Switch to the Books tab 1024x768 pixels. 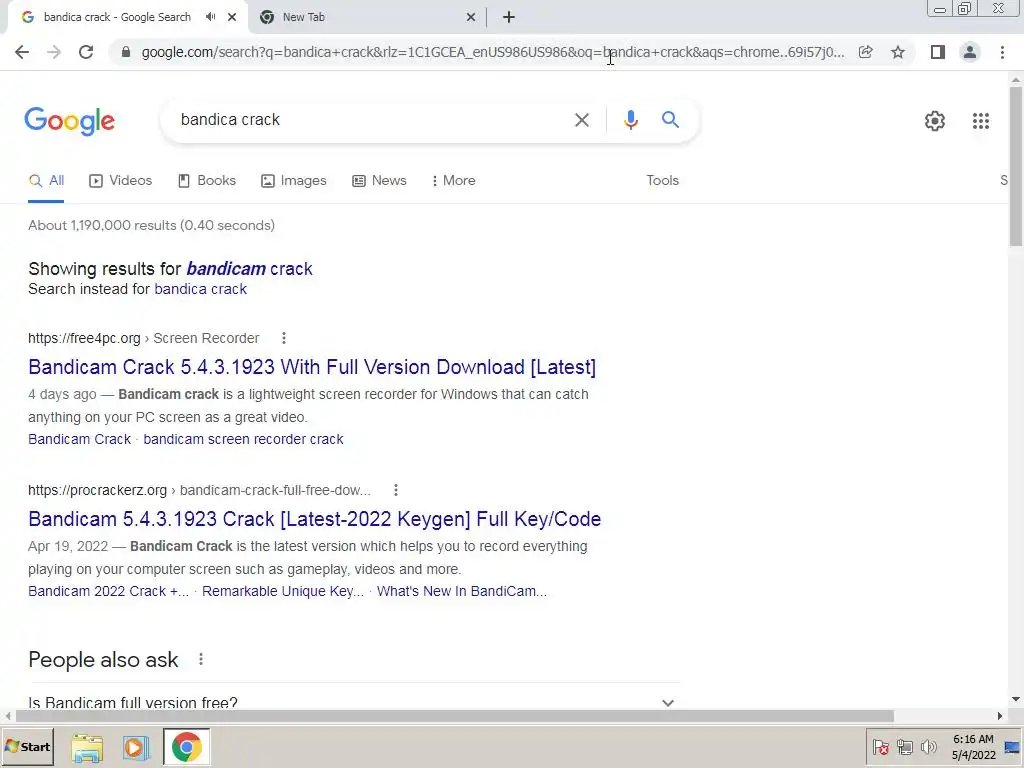[x=207, y=181]
